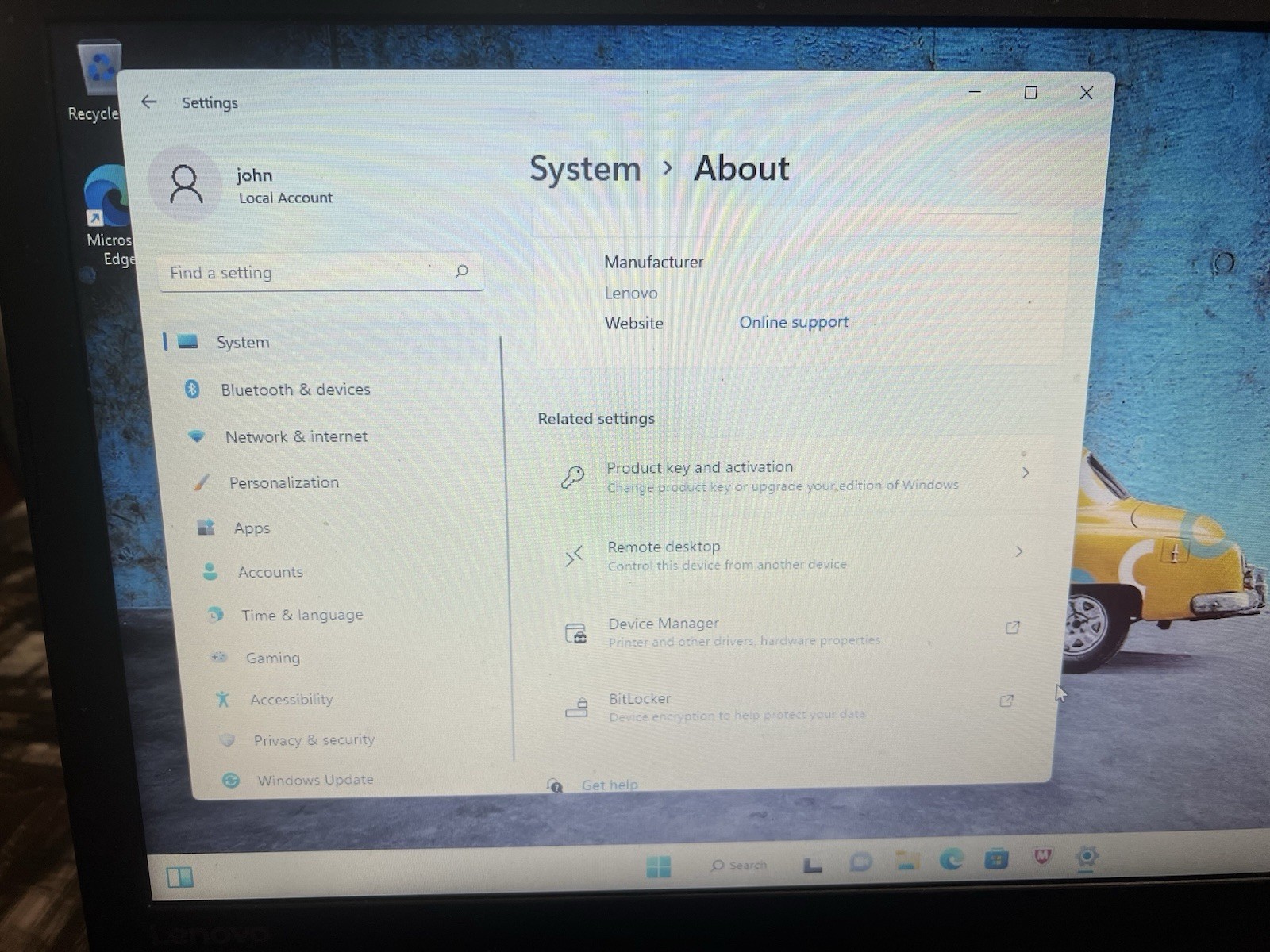Click the Privacy & security shield icon
Screen dimensions: 1270x952
click(x=227, y=739)
